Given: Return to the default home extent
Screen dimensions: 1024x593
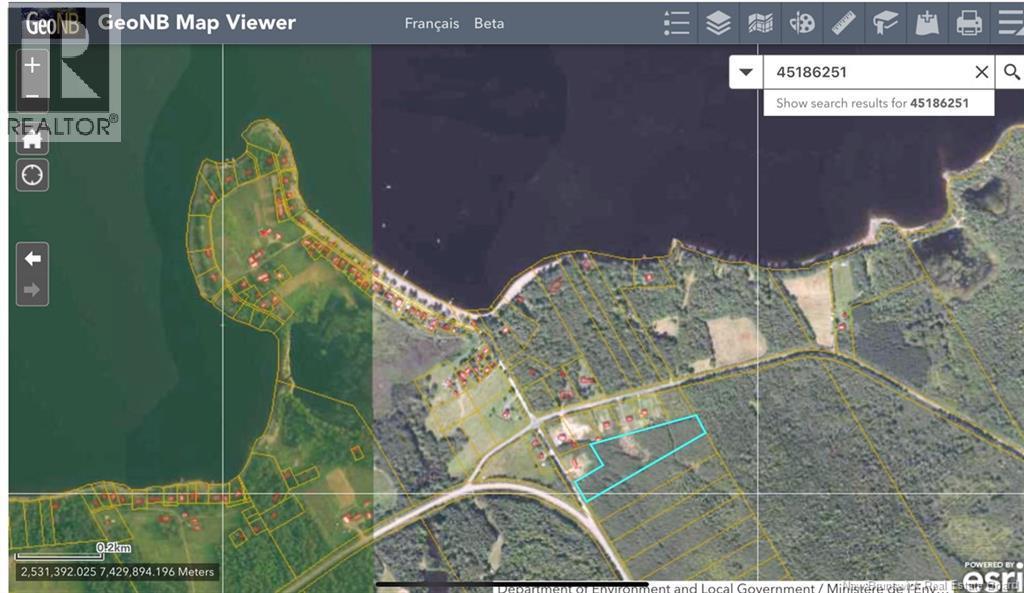Looking at the screenshot, I should coord(32,139).
